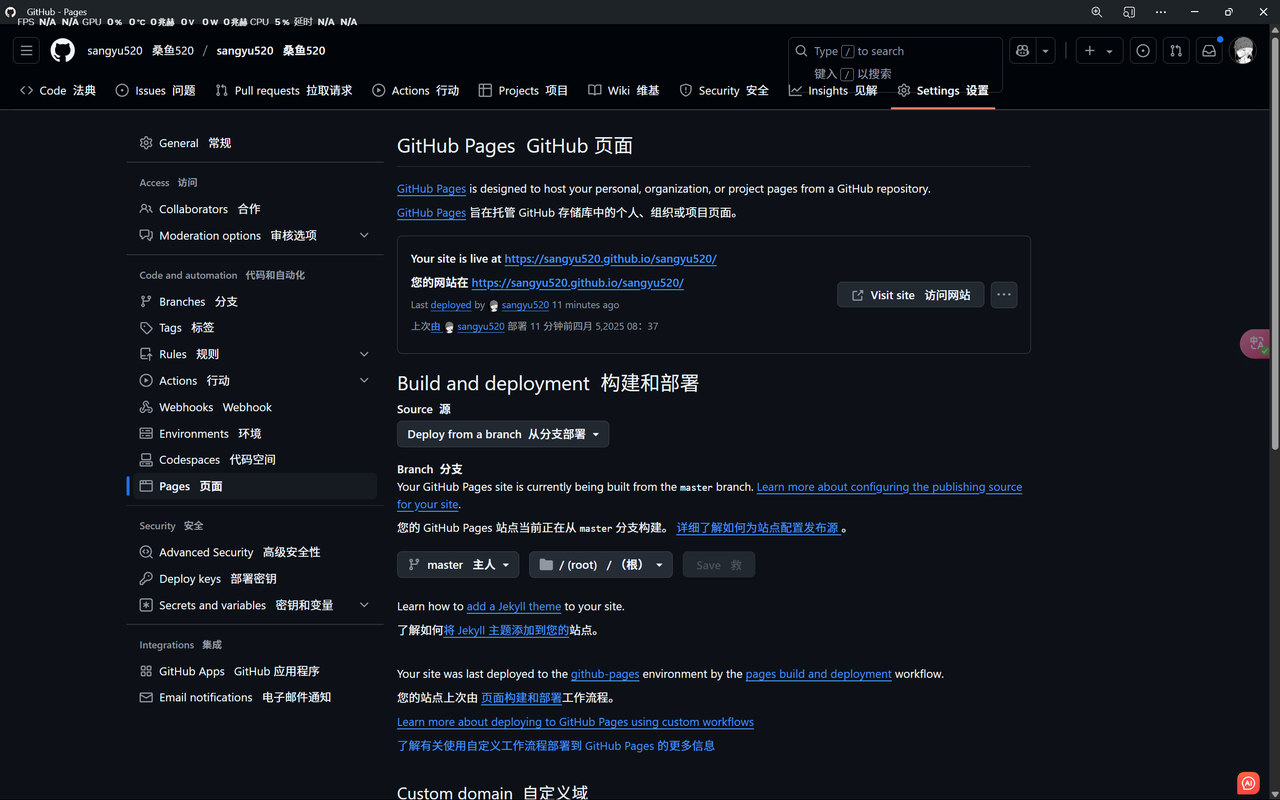Open pull requests icon in header
The width and height of the screenshot is (1280, 800).
(1176, 51)
